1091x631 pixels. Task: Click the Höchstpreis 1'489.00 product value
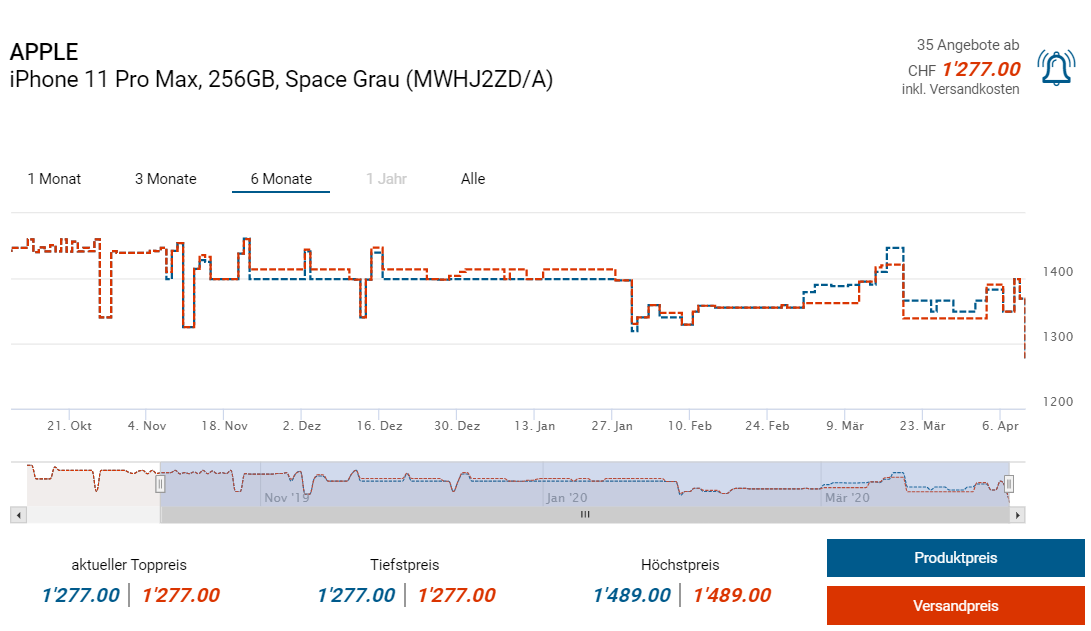point(632,596)
